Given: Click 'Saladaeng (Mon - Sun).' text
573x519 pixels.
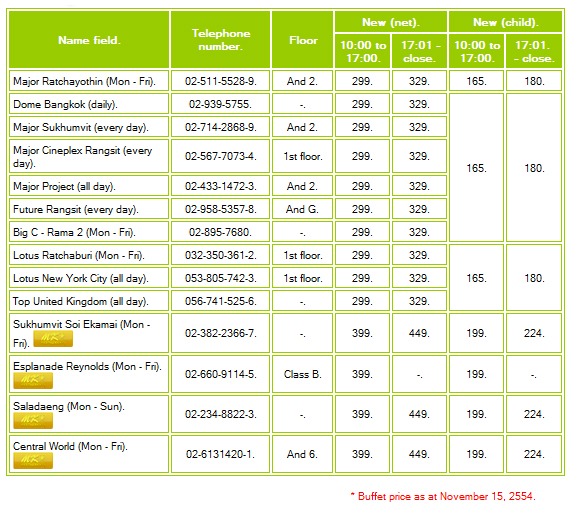Looking at the screenshot, I should point(69,406).
